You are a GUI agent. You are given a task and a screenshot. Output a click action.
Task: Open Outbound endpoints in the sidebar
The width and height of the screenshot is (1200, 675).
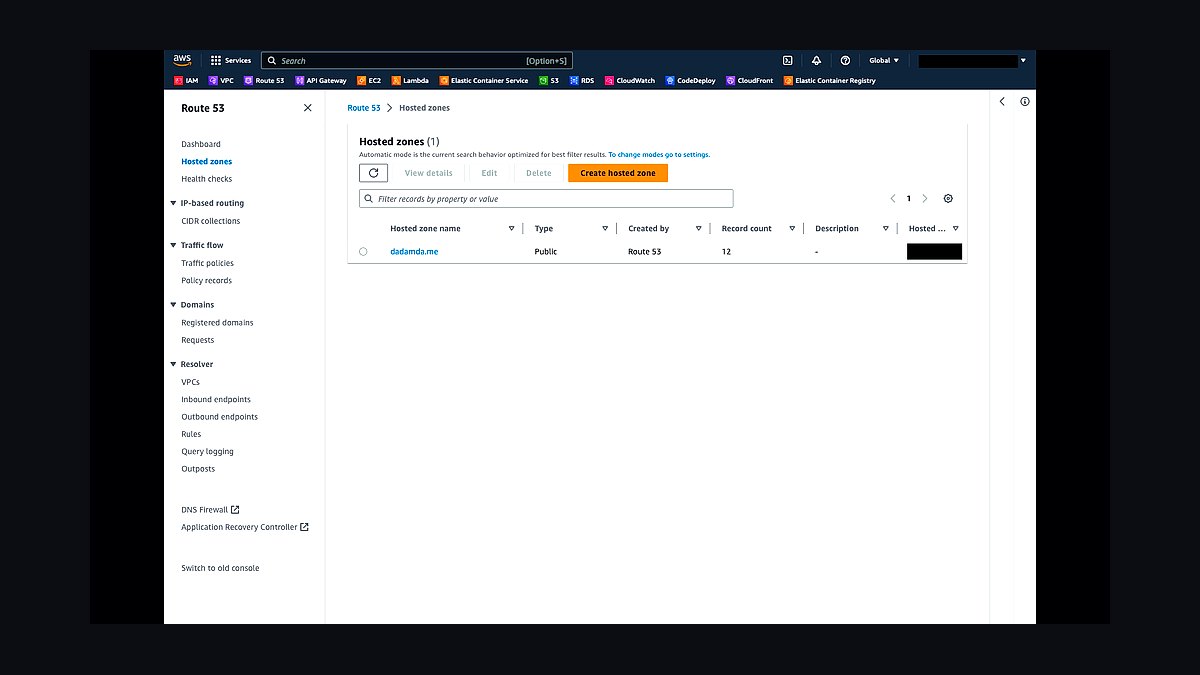click(x=219, y=417)
